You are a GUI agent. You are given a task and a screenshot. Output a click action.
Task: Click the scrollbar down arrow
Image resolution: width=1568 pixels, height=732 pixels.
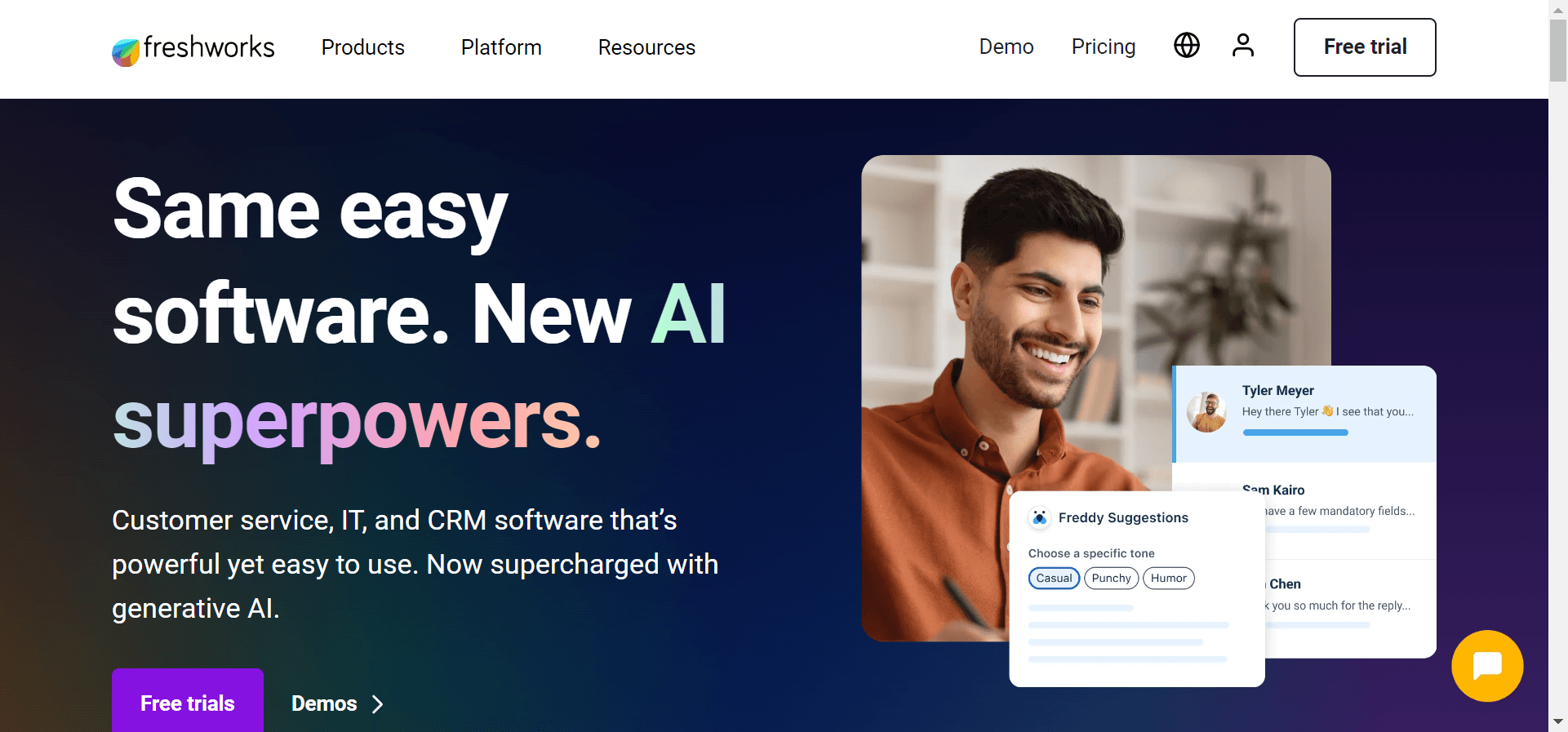(x=1558, y=721)
